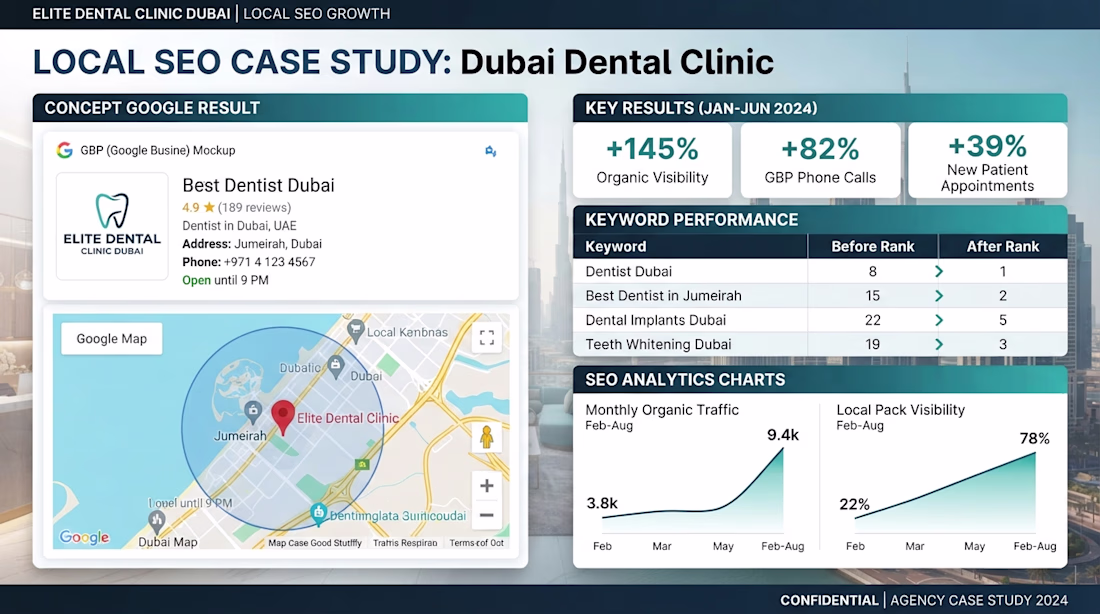Image resolution: width=1100 pixels, height=614 pixels.
Task: Click the +82% GBP Phone Calls card
Action: (820, 161)
